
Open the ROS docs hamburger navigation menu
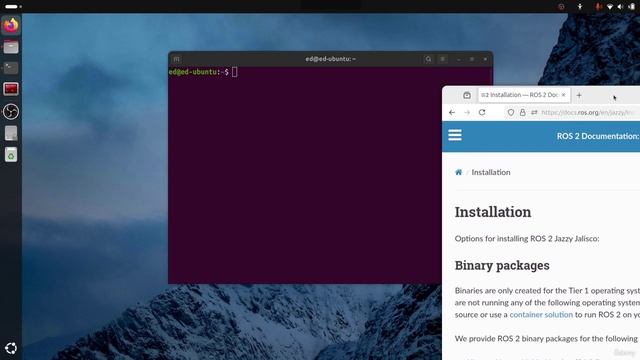coord(455,135)
